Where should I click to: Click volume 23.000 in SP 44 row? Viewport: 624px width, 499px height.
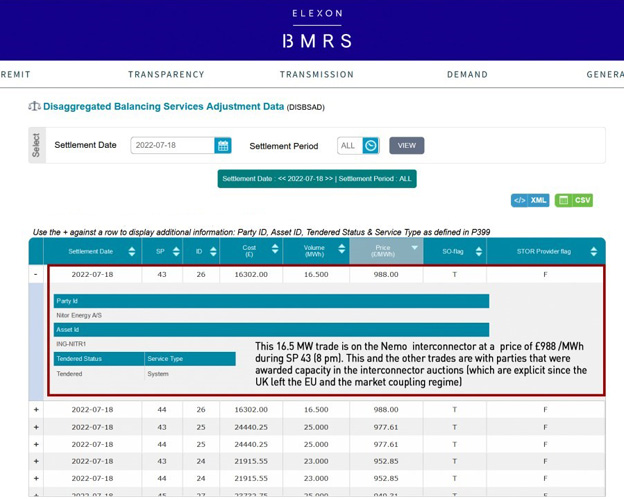316,478
